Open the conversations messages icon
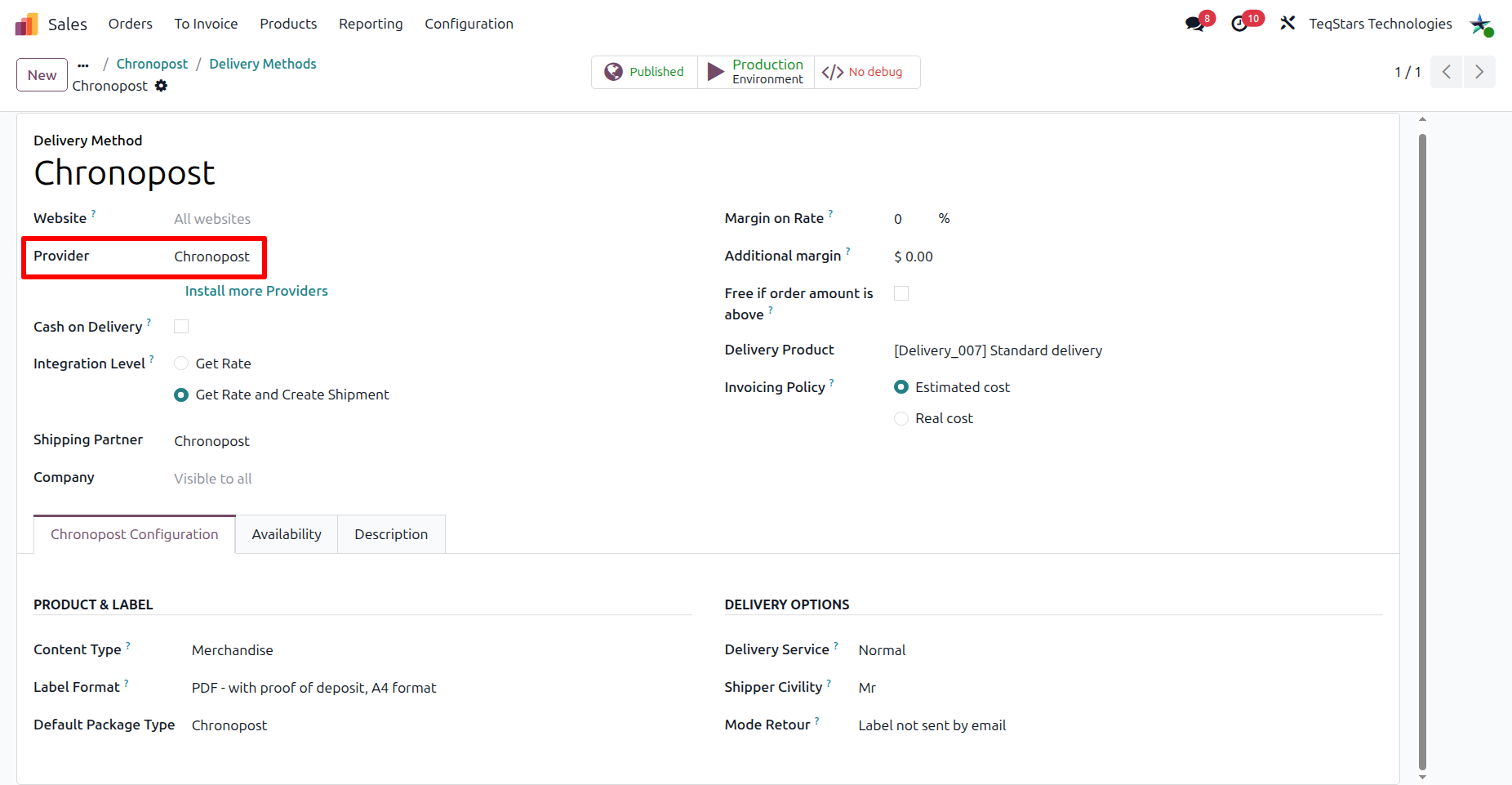This screenshot has height=785, width=1512. click(1195, 24)
